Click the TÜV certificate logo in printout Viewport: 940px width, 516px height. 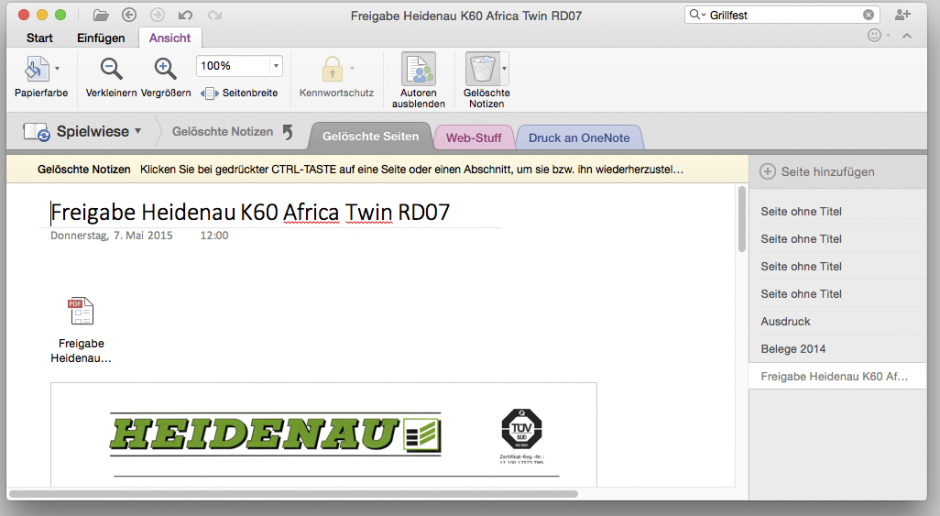(522, 429)
